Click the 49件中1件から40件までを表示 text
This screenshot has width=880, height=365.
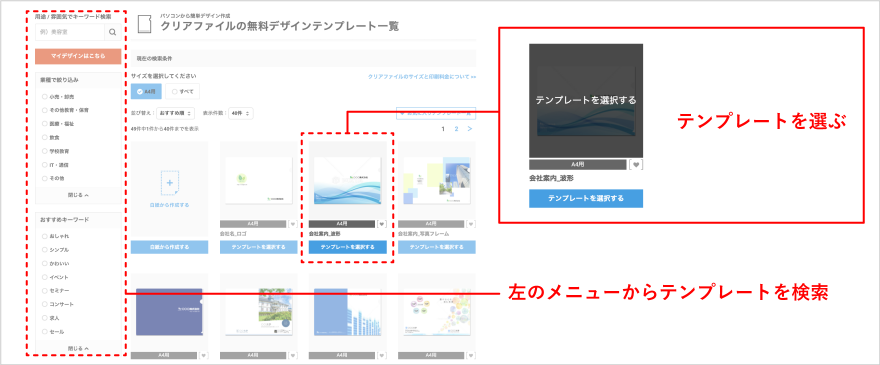tap(164, 129)
